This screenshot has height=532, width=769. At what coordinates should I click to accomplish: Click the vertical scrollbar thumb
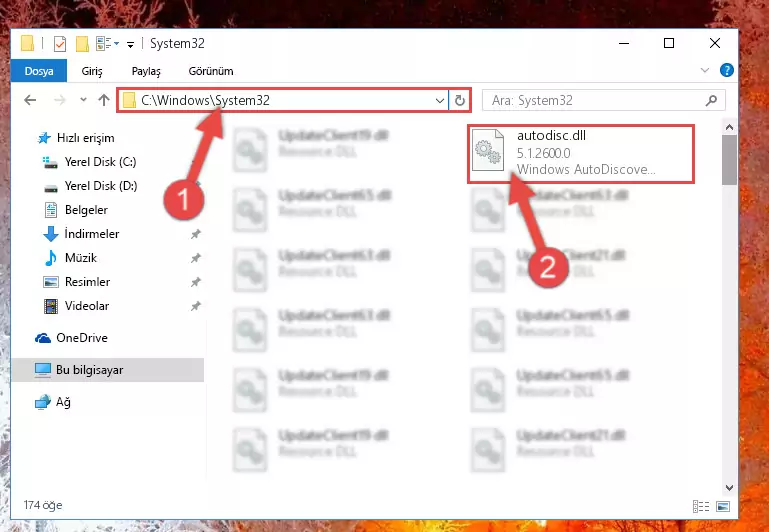click(x=729, y=160)
